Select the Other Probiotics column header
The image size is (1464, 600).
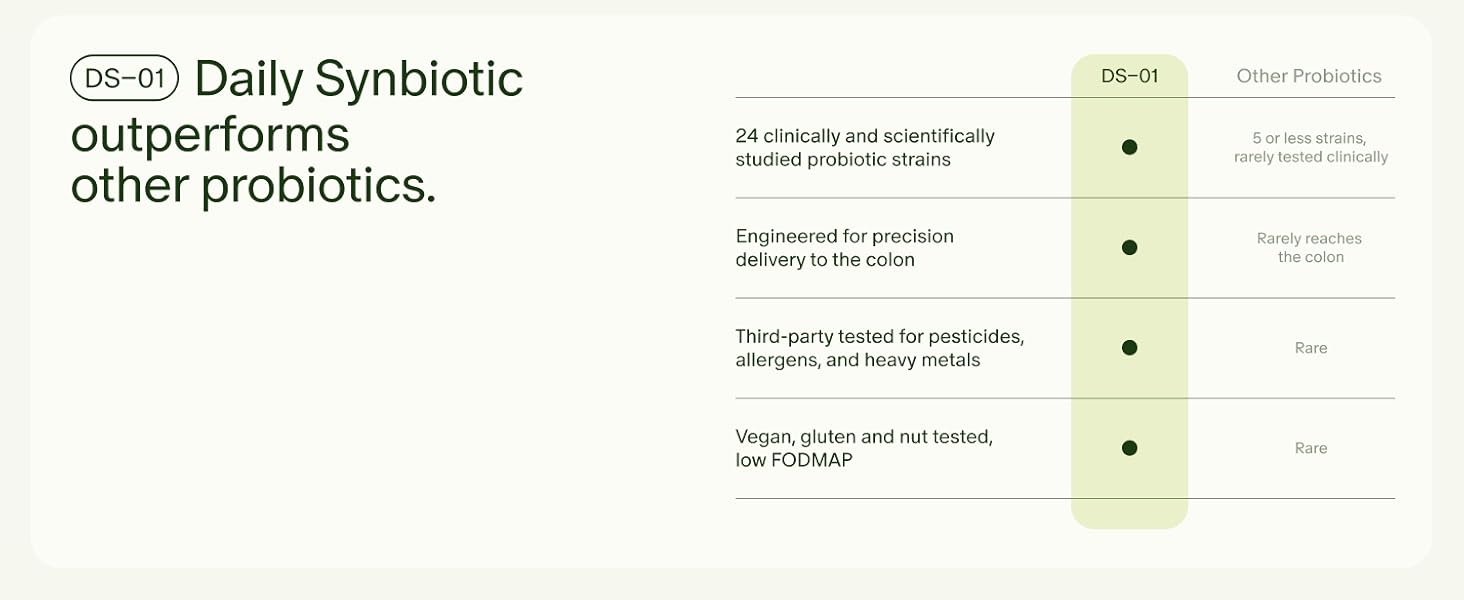tap(1308, 76)
